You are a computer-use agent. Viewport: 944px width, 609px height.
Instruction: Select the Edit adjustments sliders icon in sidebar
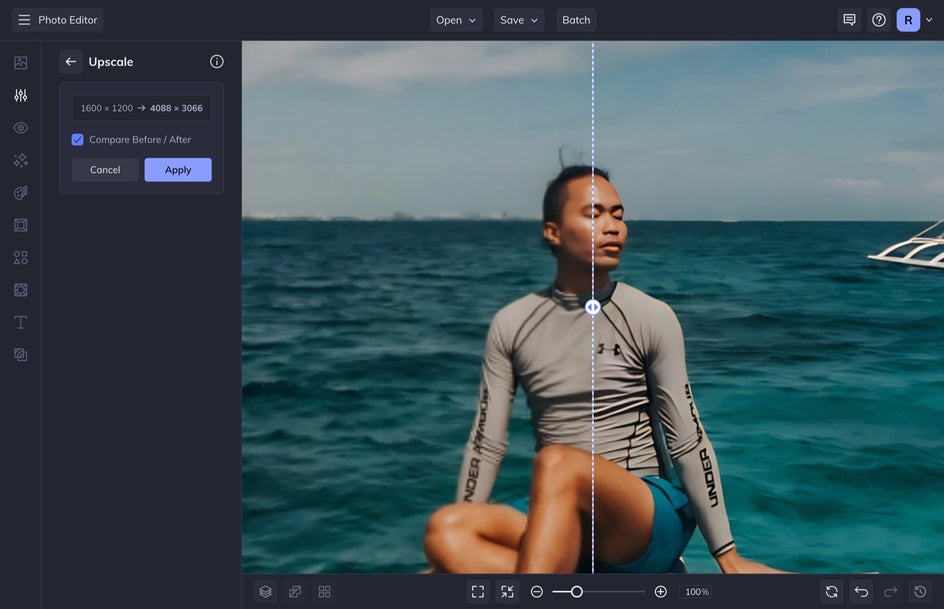click(20, 95)
